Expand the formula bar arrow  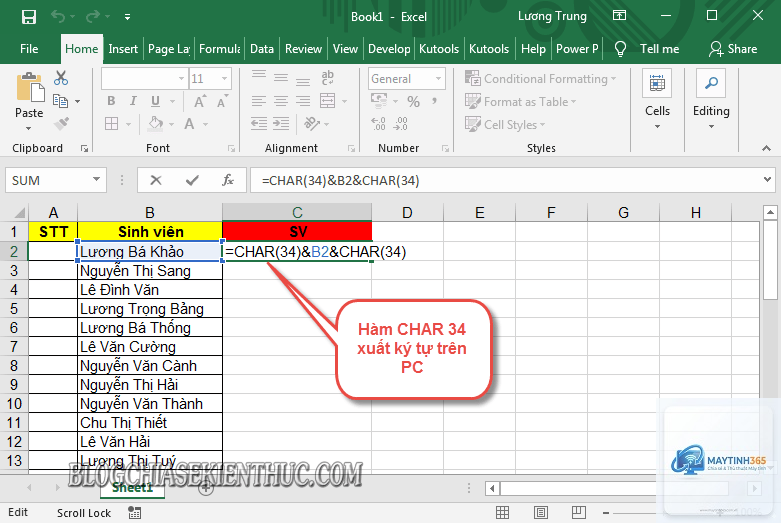click(767, 180)
